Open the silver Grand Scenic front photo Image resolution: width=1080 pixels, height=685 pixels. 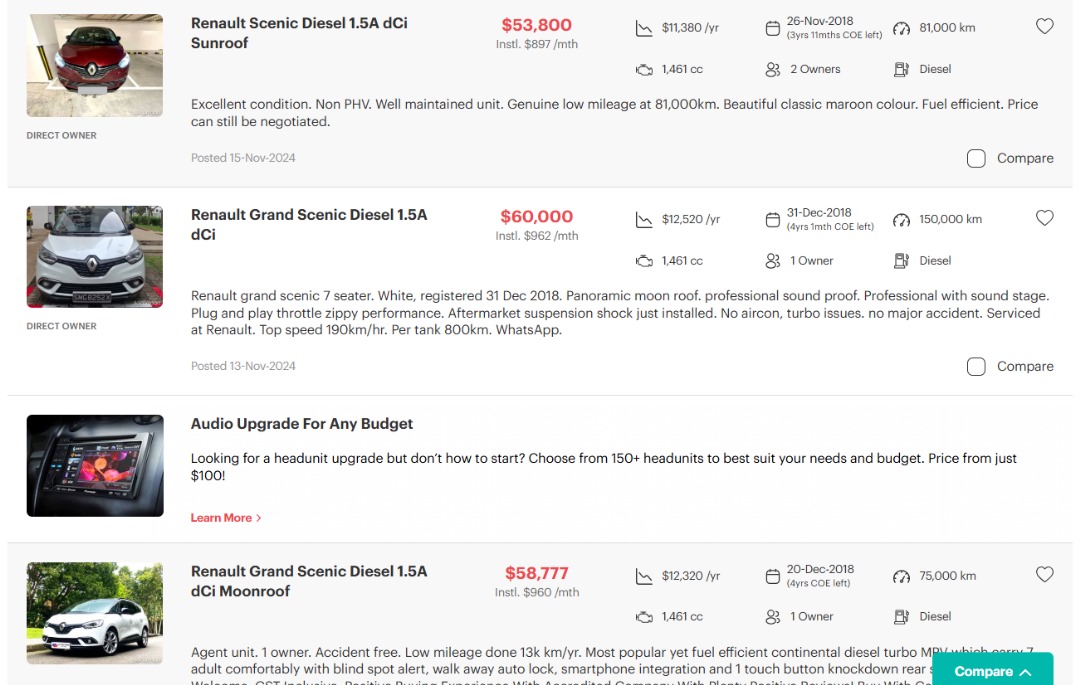click(x=94, y=257)
